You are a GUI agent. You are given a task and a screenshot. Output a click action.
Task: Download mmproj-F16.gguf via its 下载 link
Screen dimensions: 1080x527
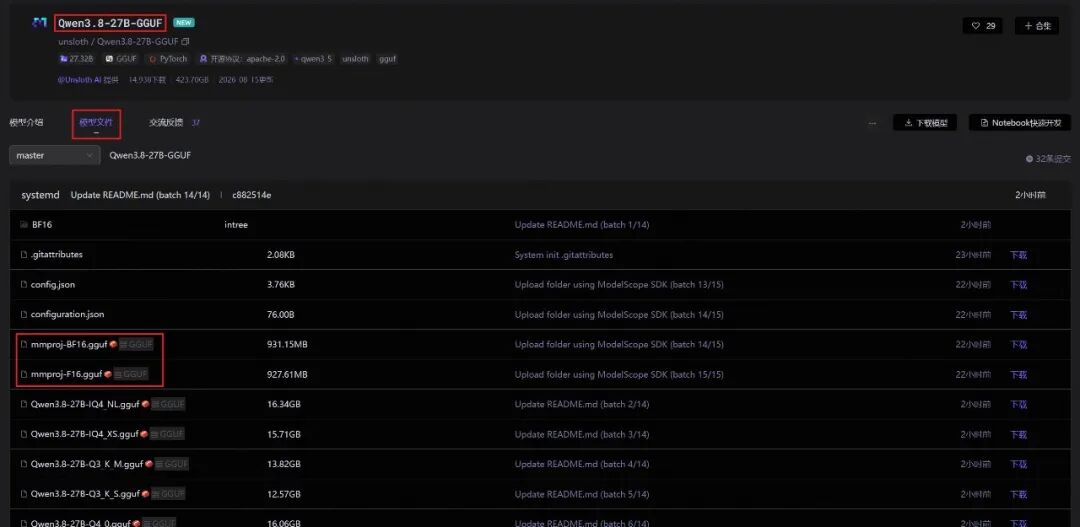point(1018,375)
